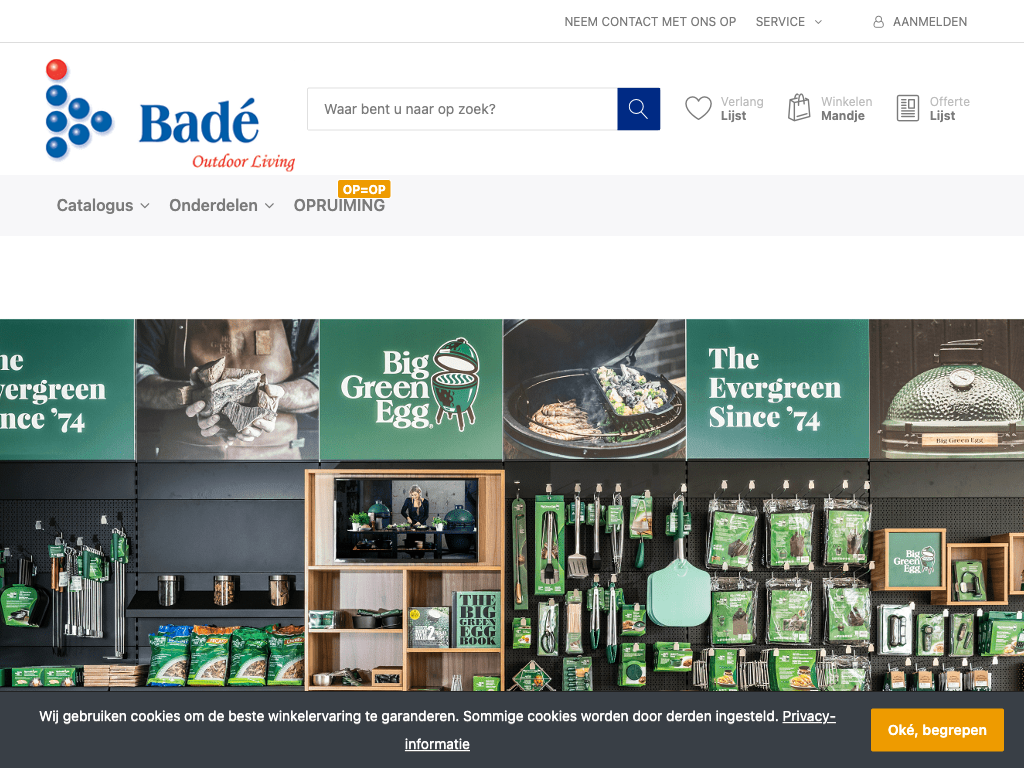The height and width of the screenshot is (768, 1024).
Task: Open the Offerte Lijst document icon
Action: coord(908,108)
